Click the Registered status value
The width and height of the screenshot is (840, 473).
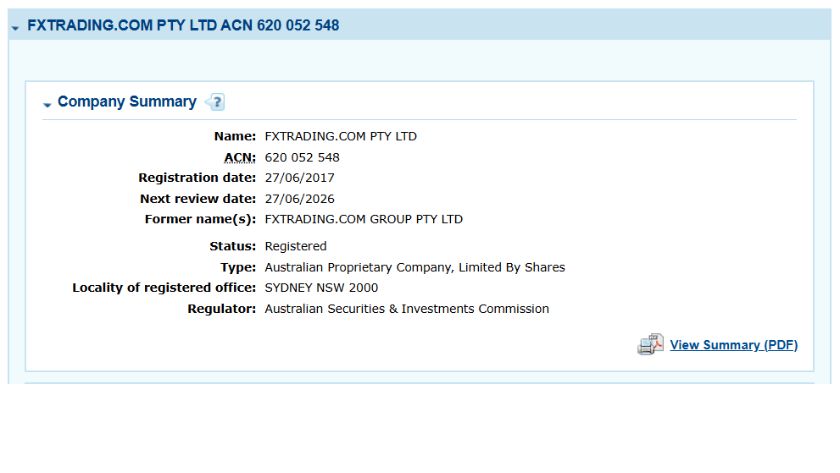(295, 246)
